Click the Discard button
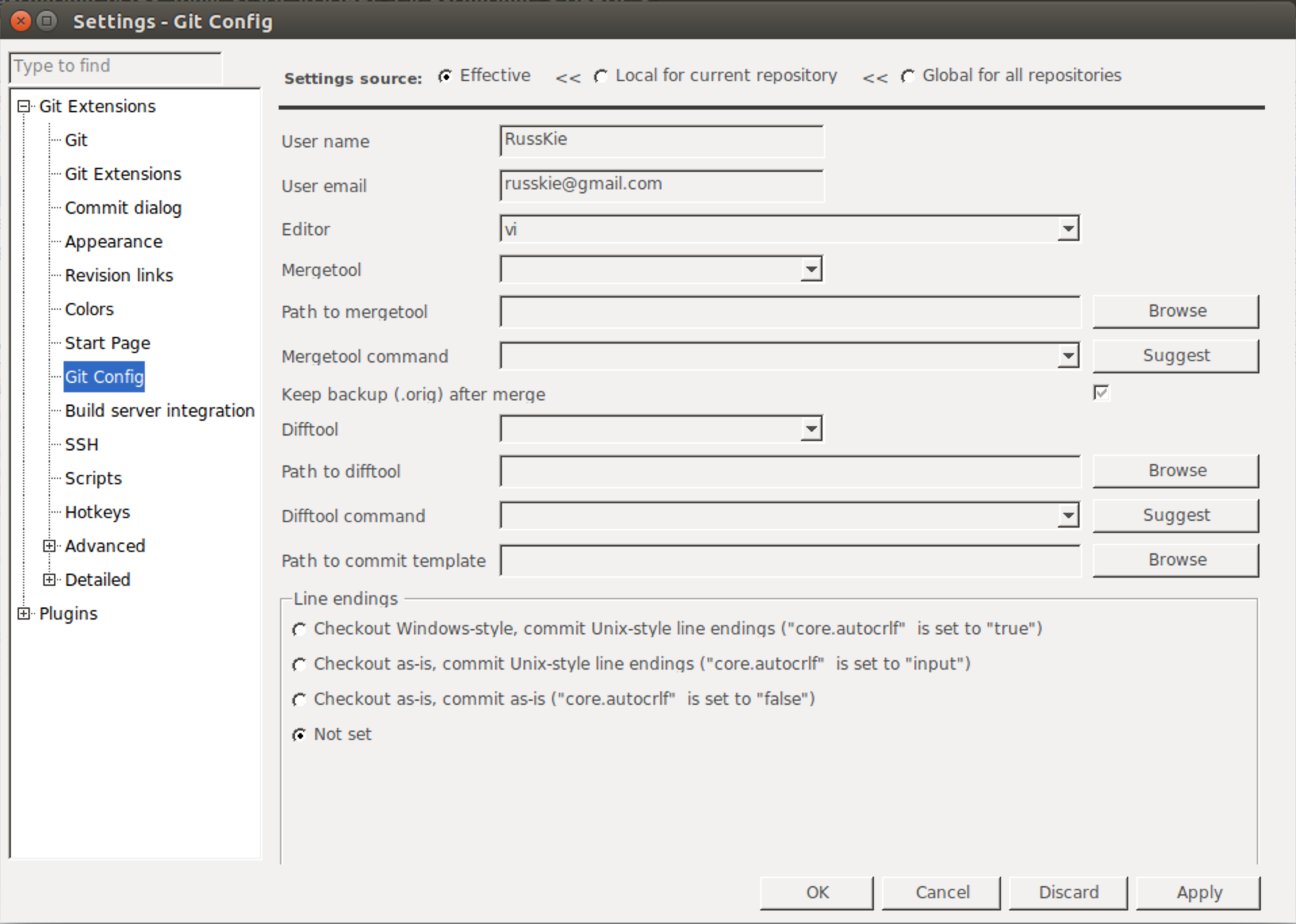Viewport: 1296px width, 924px height. point(1067,892)
